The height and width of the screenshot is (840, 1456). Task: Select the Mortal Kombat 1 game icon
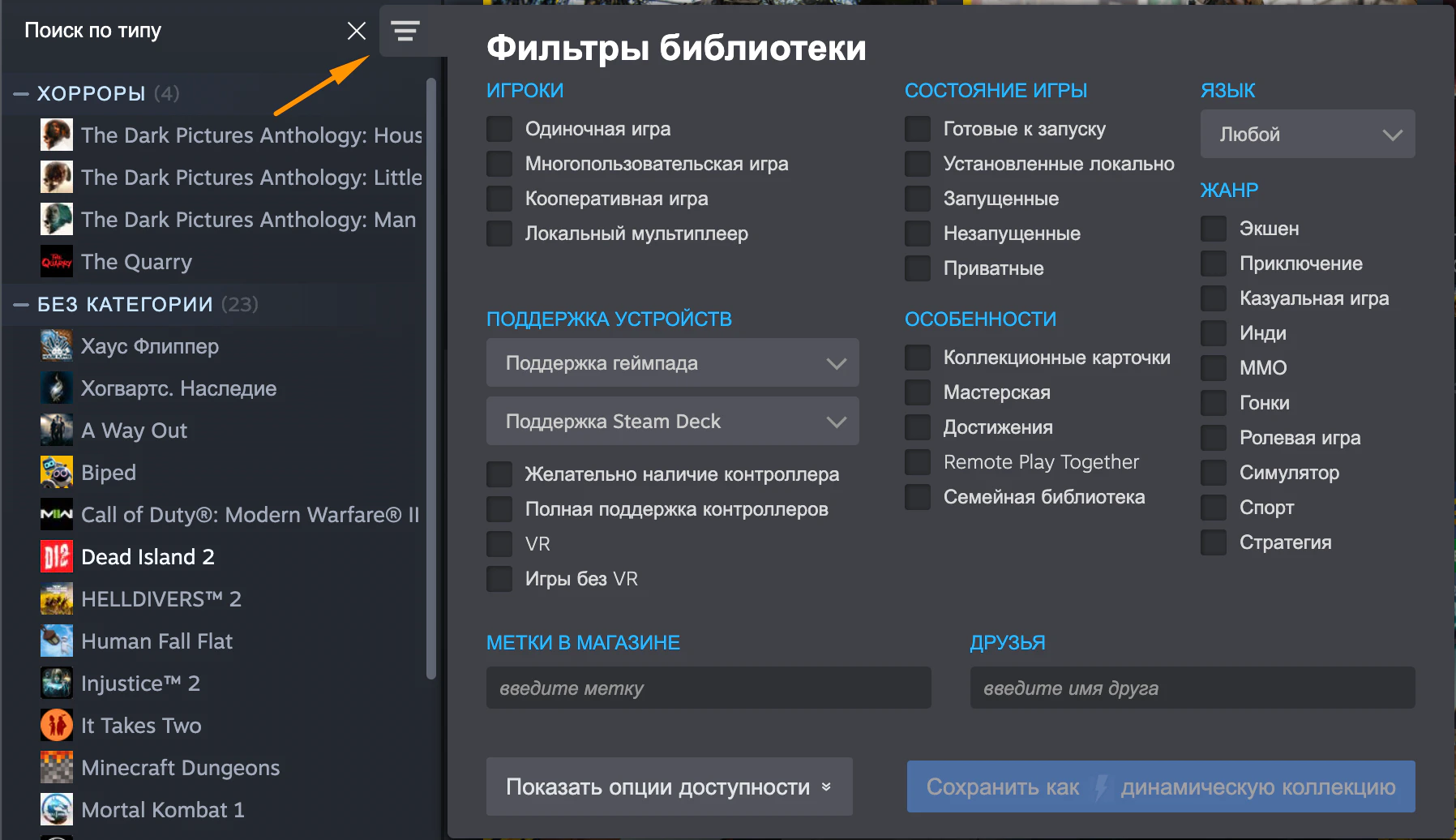coord(57,809)
